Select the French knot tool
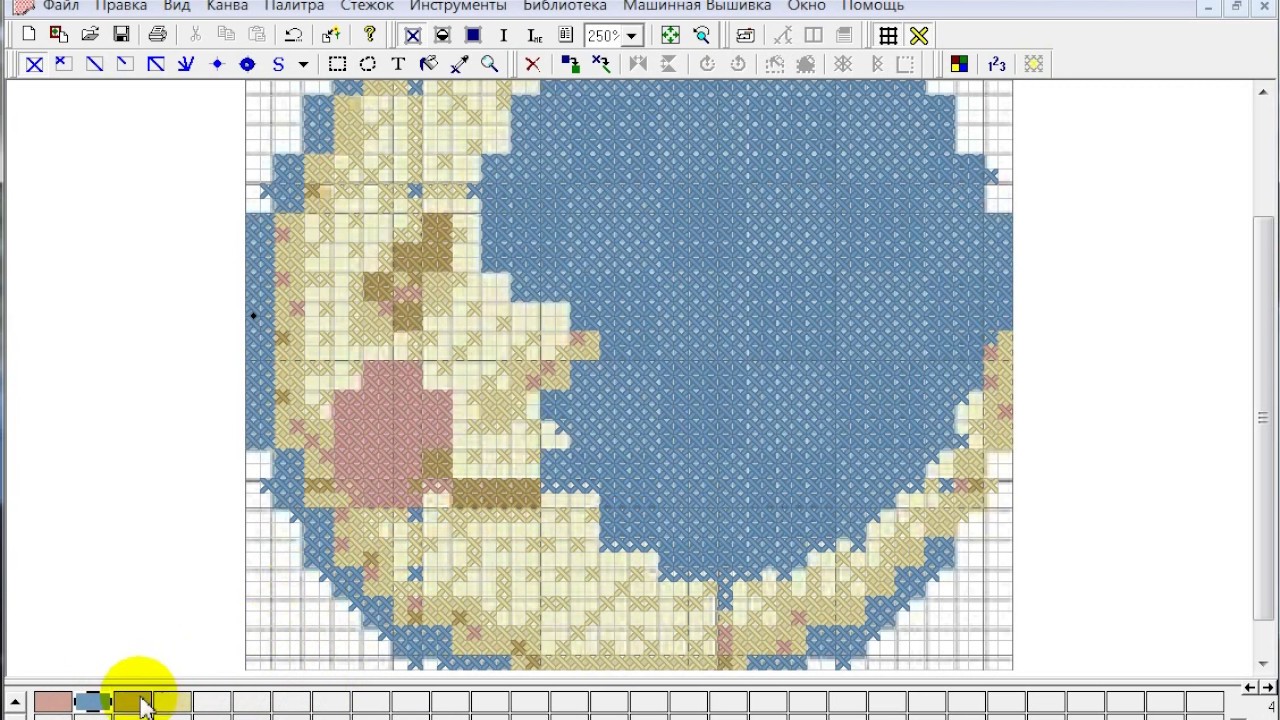The height and width of the screenshot is (720, 1280). click(x=217, y=64)
